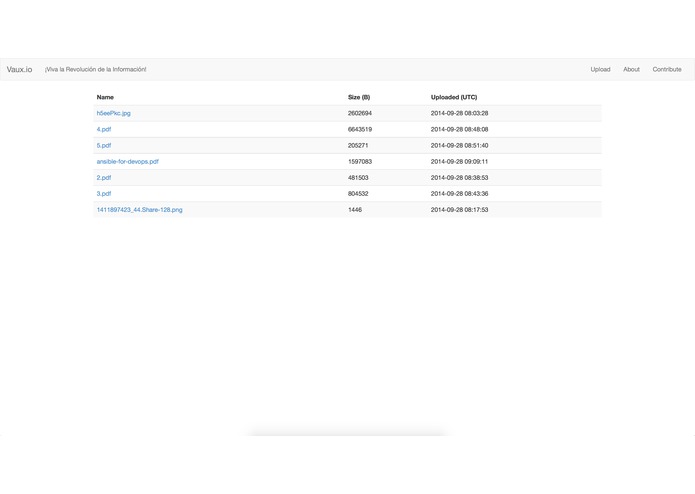This screenshot has height=494, width=695.
Task: Open the 2.pdf file link
Action: pyautogui.click(x=104, y=178)
